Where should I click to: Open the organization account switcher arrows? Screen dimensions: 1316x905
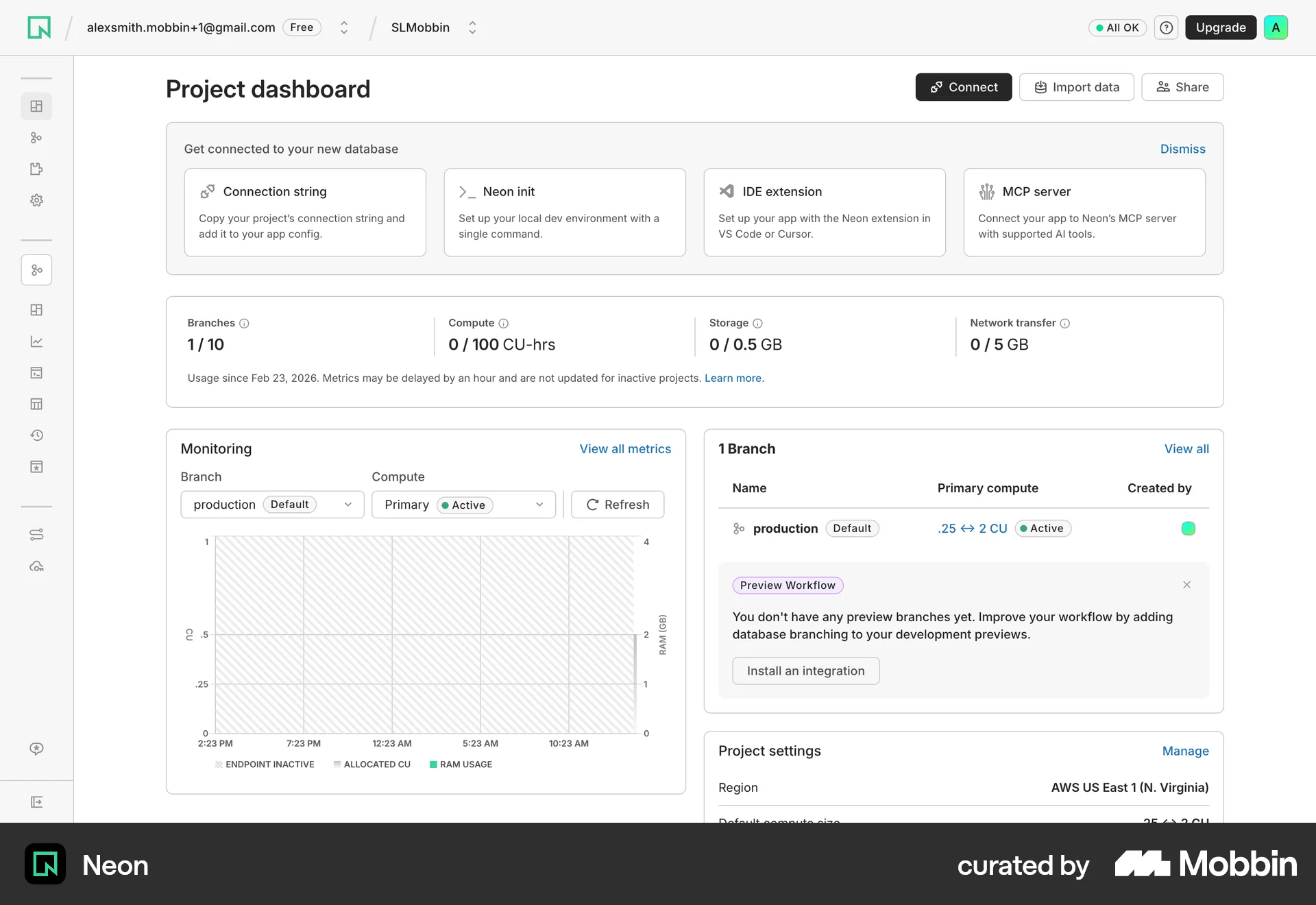pos(344,27)
